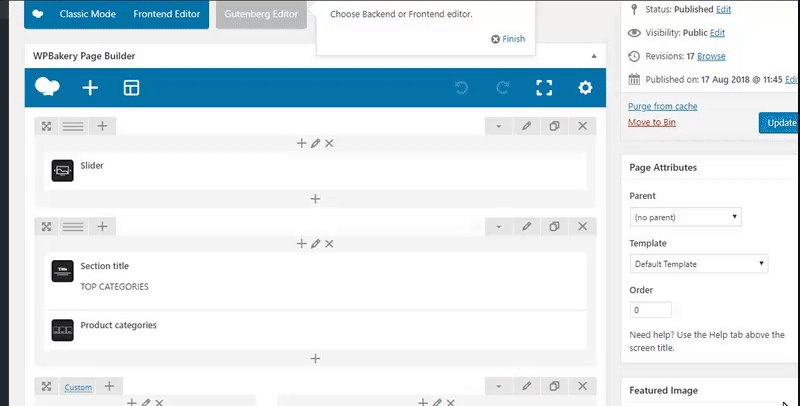The width and height of the screenshot is (800, 406).
Task: Clone the Slider row
Action: coord(555,126)
